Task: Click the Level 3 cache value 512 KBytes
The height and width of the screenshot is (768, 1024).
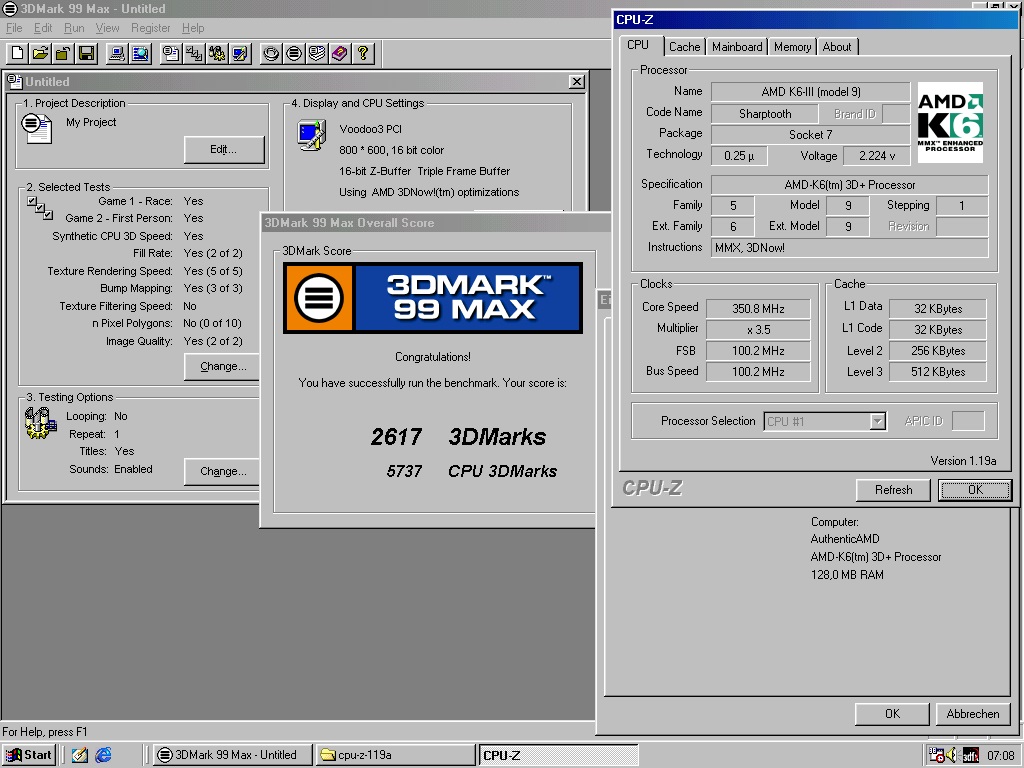Action: coord(938,372)
